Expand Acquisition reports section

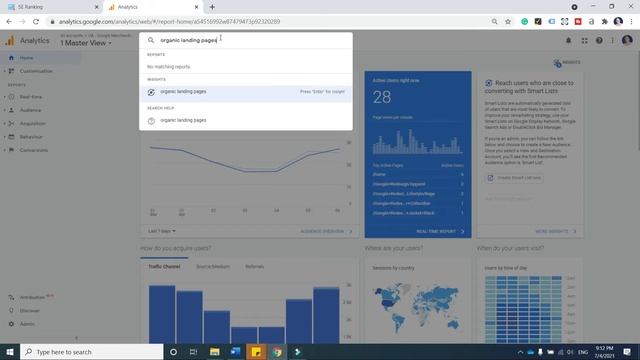[33, 124]
